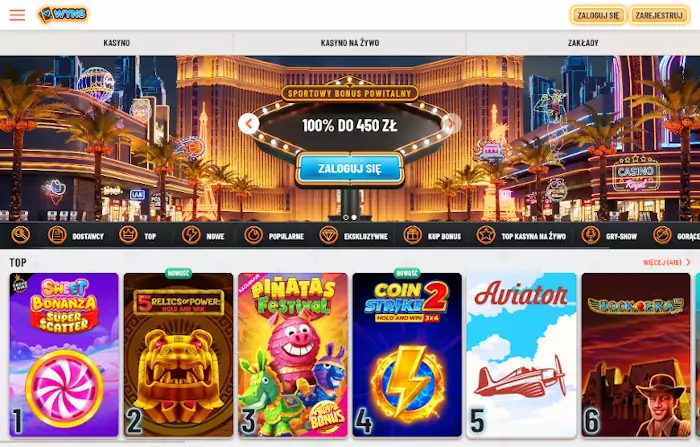Open Top Kasyna na Żywo star icon

point(486,235)
